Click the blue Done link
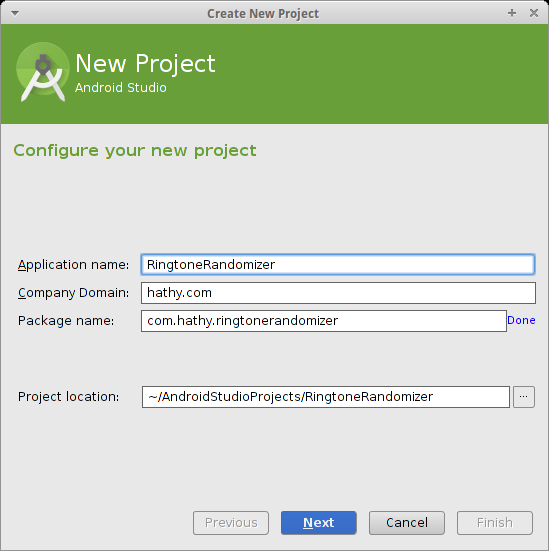The width and height of the screenshot is (549, 551). (x=521, y=320)
